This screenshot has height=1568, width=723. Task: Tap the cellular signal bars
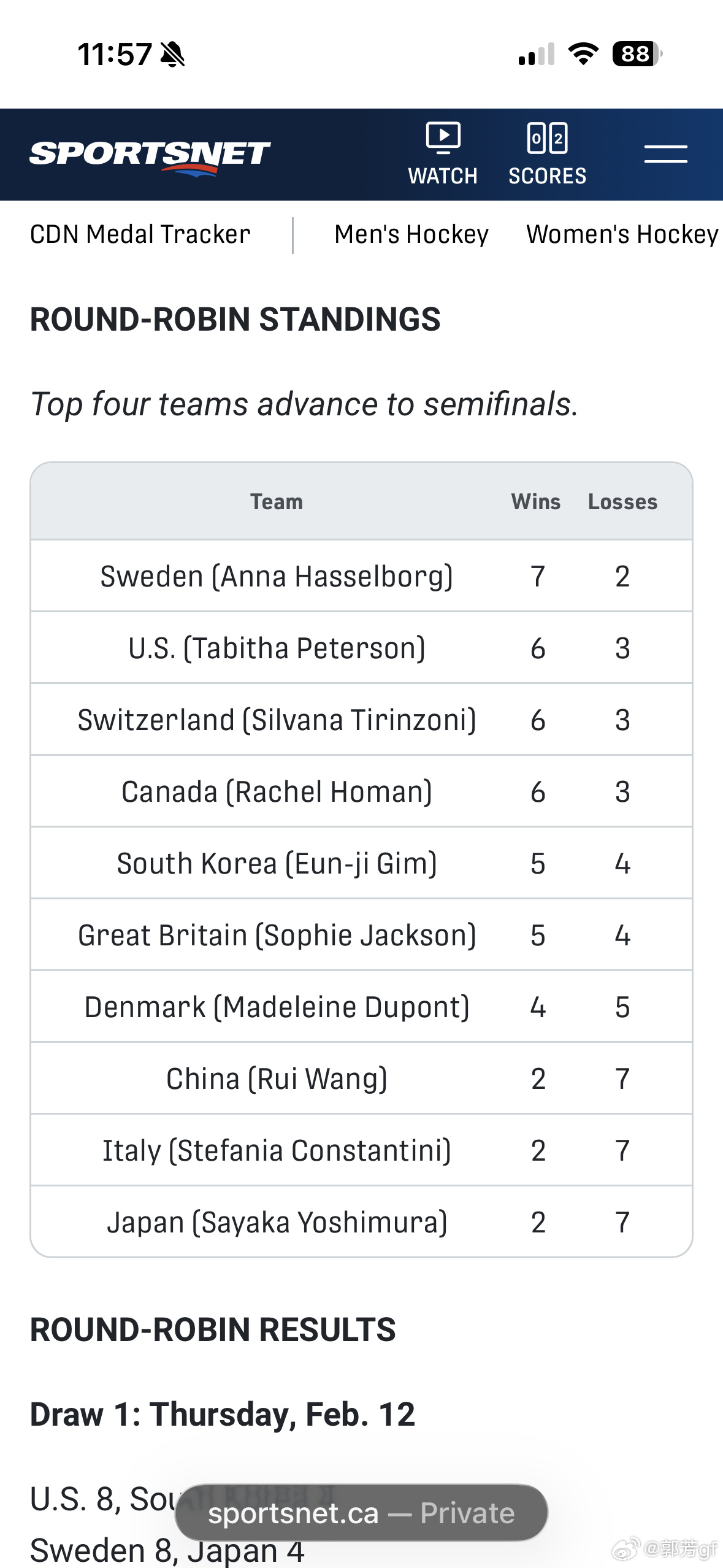click(x=537, y=54)
